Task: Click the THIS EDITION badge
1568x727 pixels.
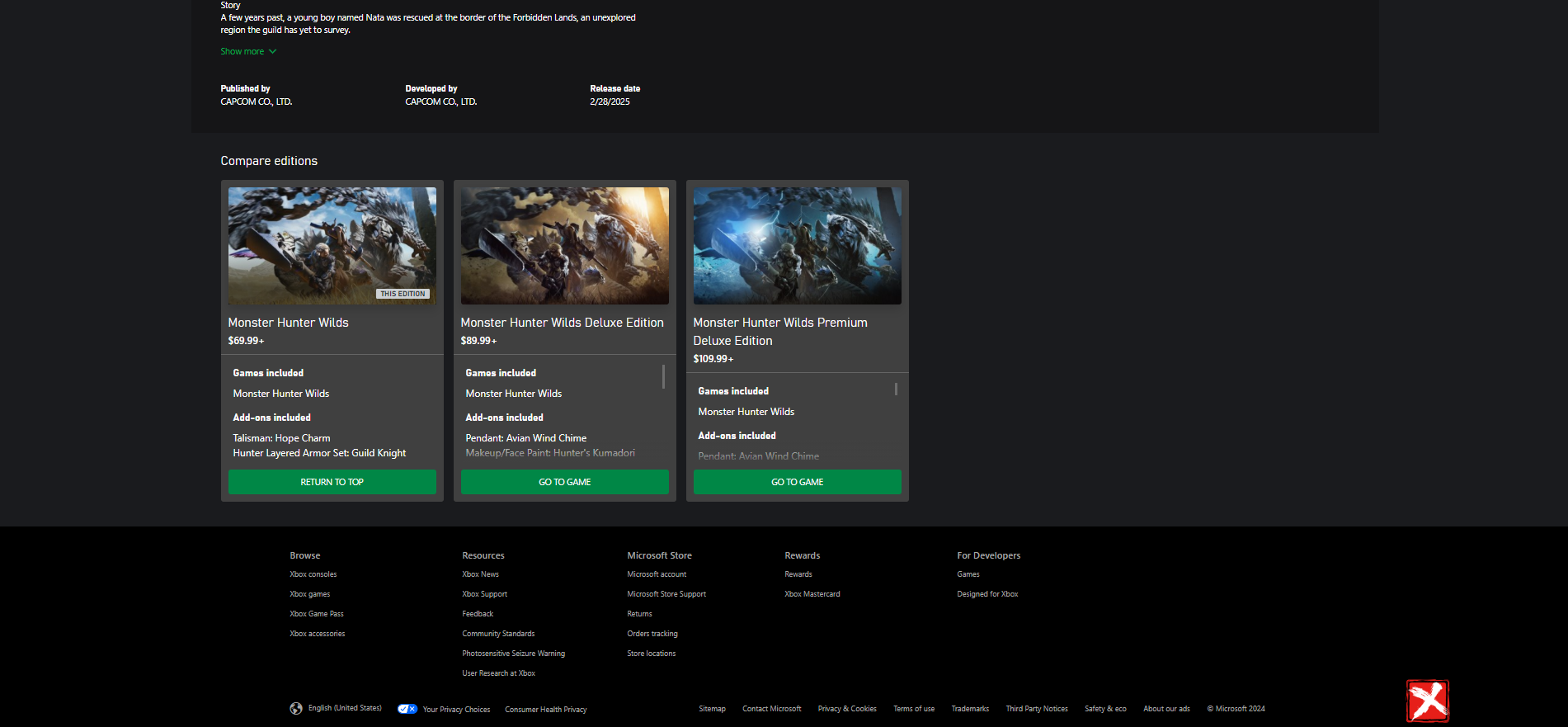Action: (403, 294)
